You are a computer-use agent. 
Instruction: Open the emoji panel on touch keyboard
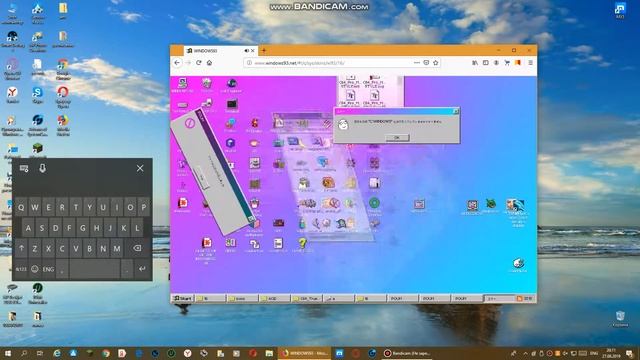tap(35, 269)
